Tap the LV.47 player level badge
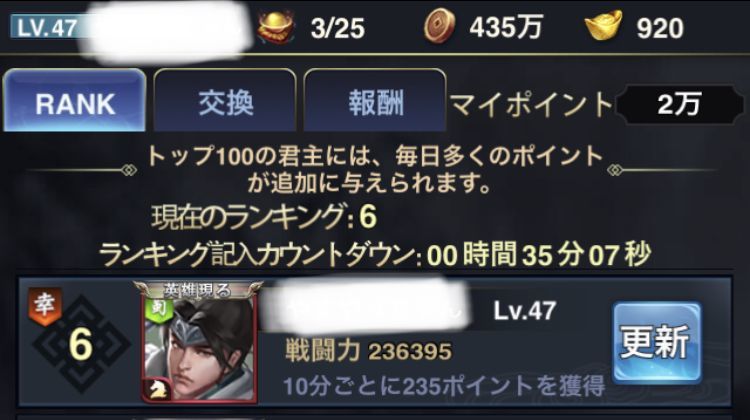 coord(46,27)
